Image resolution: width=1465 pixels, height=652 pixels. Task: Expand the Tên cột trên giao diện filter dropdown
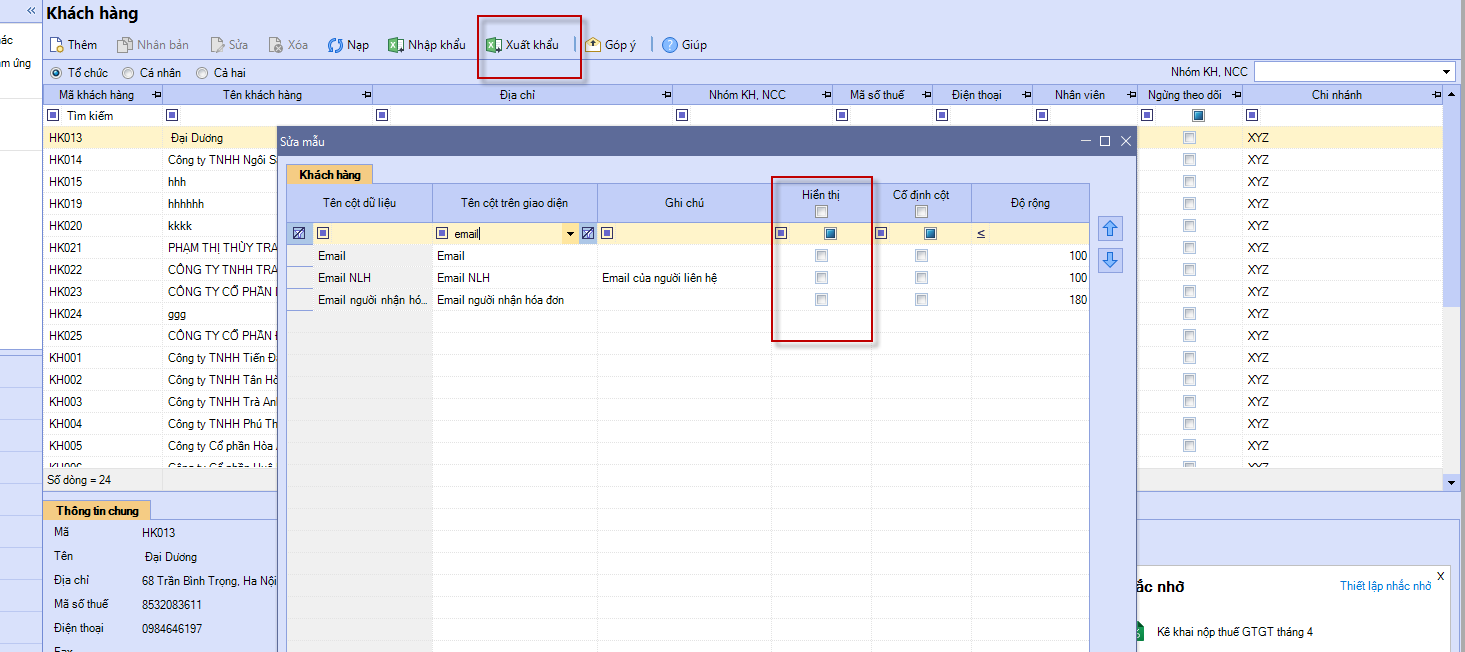click(x=570, y=234)
